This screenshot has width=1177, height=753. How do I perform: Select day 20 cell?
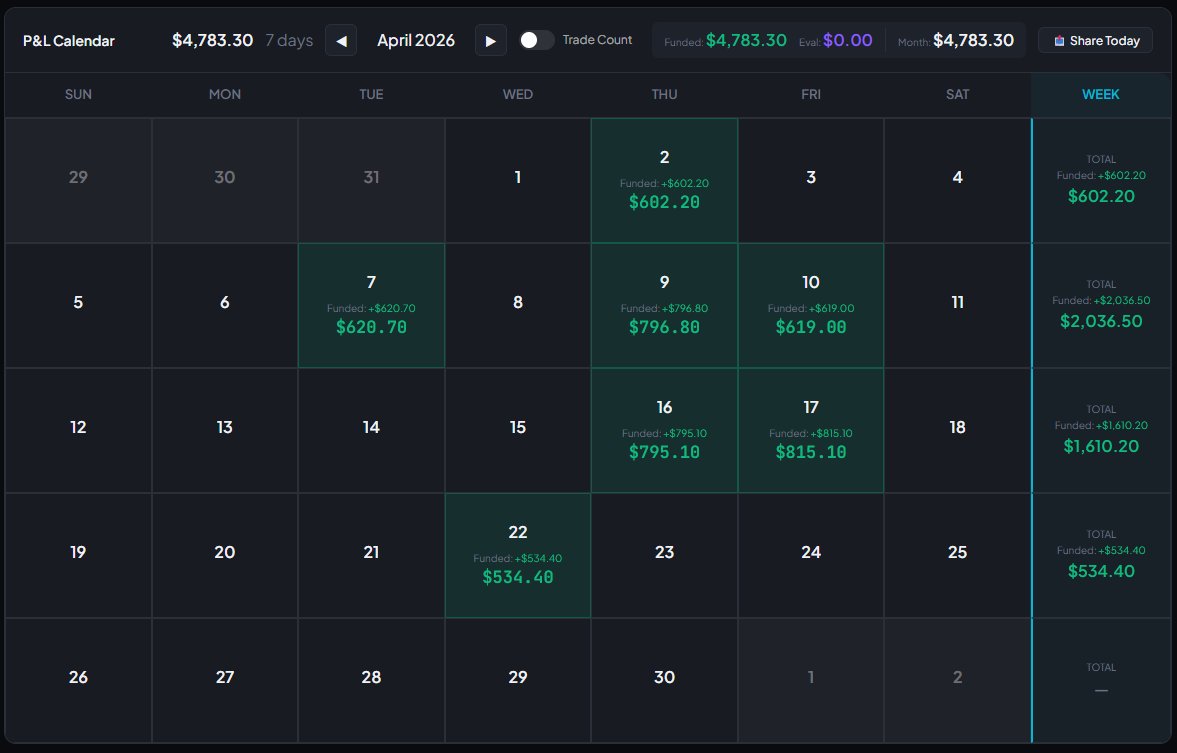tap(224, 556)
